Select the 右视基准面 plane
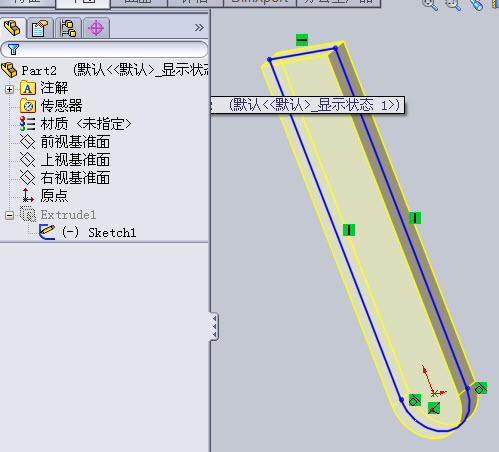 click(x=75, y=178)
